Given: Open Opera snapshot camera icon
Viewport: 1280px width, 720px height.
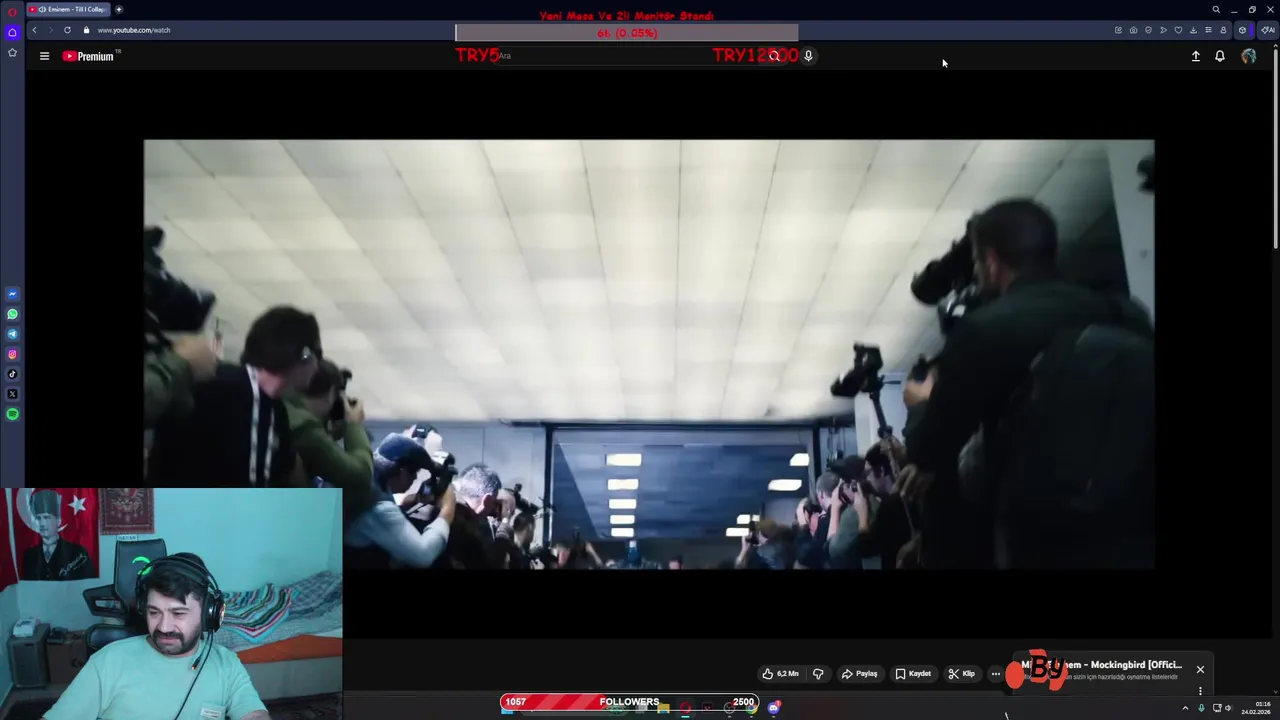Looking at the screenshot, I should pos(1133,30).
